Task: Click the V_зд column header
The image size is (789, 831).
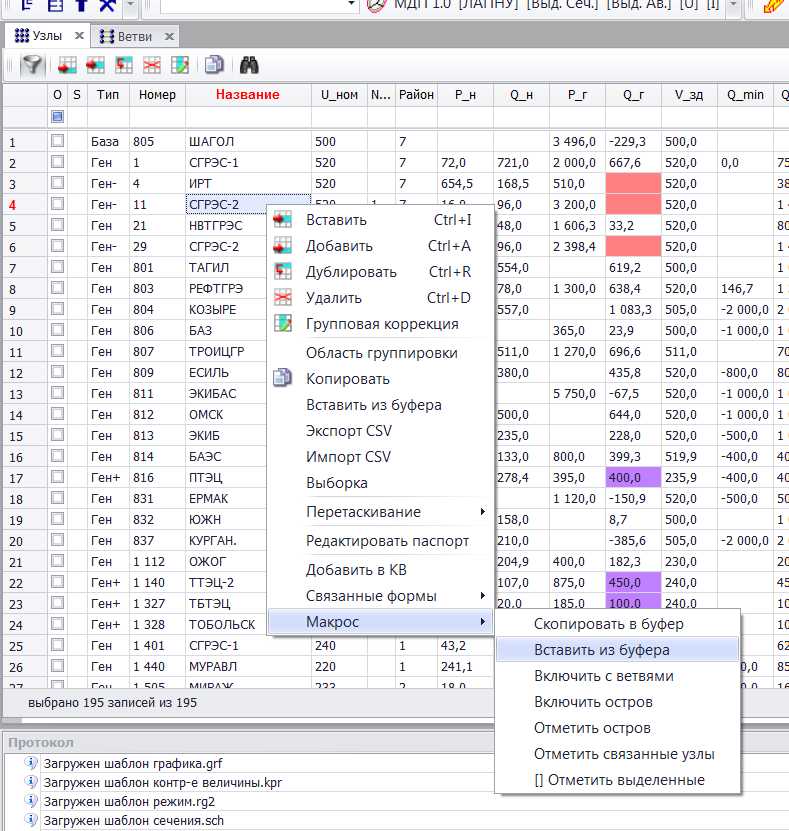Action: (689, 95)
